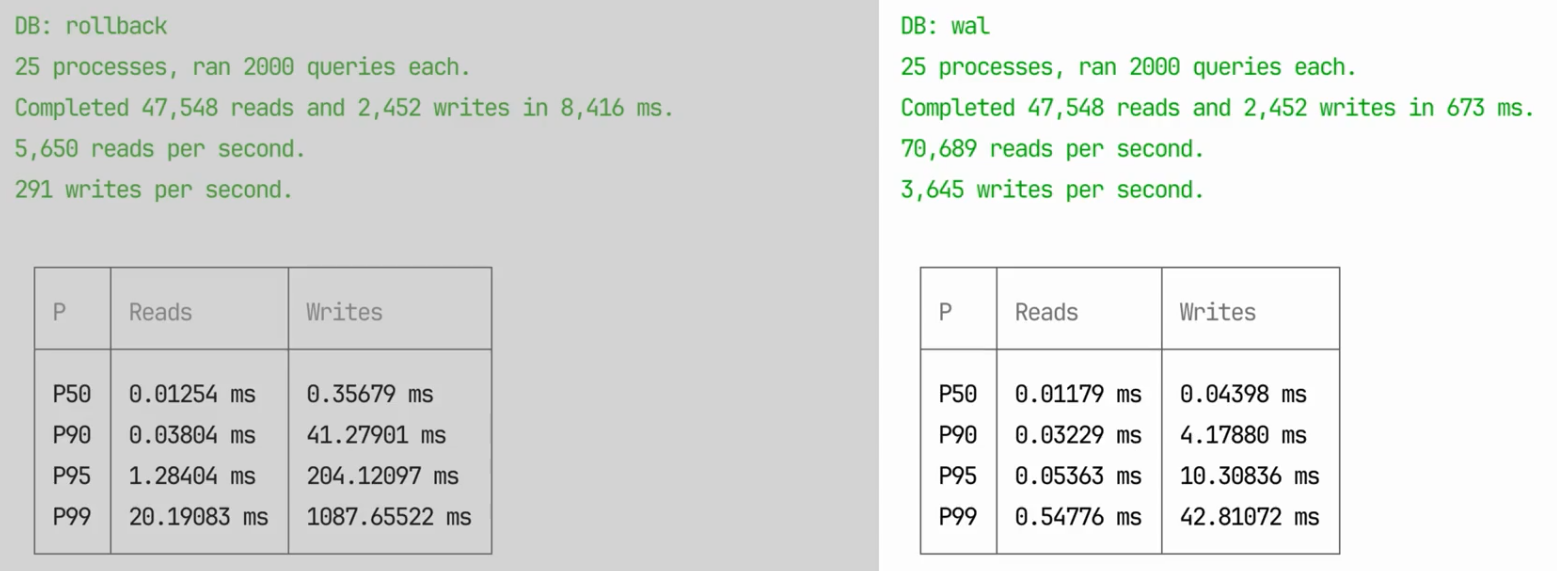The height and width of the screenshot is (571, 1557).
Task: Click the "DB: wal" heading
Action: 945,27
